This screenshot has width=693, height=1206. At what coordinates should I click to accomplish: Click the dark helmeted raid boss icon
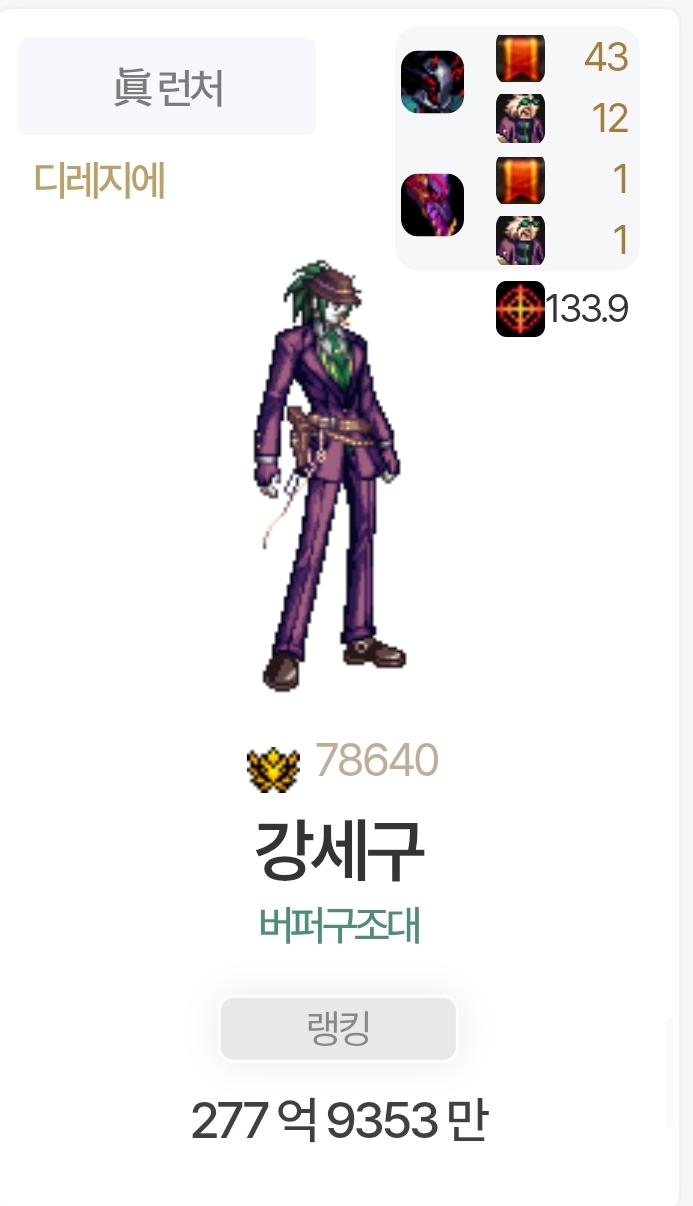(432, 82)
